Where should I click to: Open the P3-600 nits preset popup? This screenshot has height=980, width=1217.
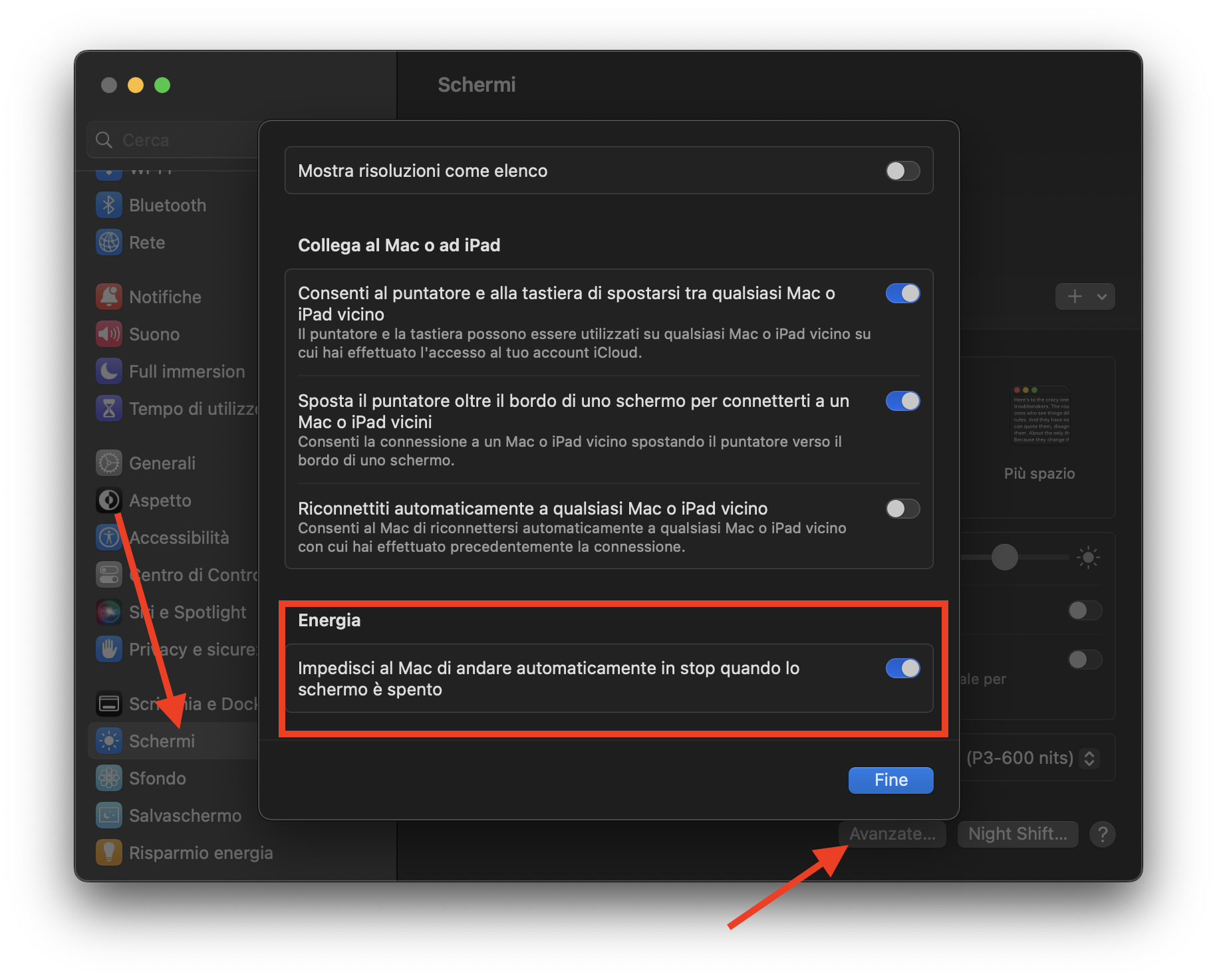click(x=1089, y=758)
